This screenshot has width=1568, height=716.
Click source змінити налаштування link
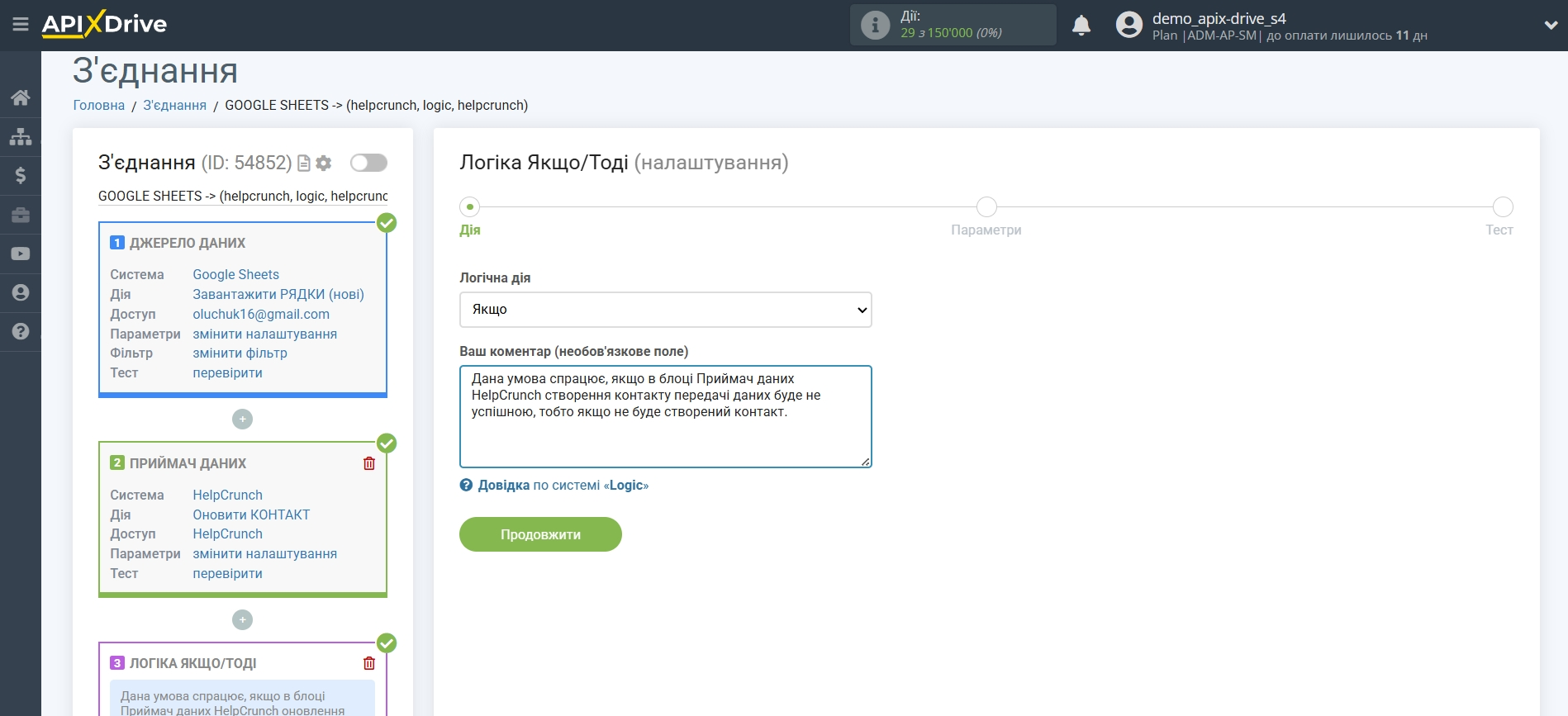[x=265, y=334]
